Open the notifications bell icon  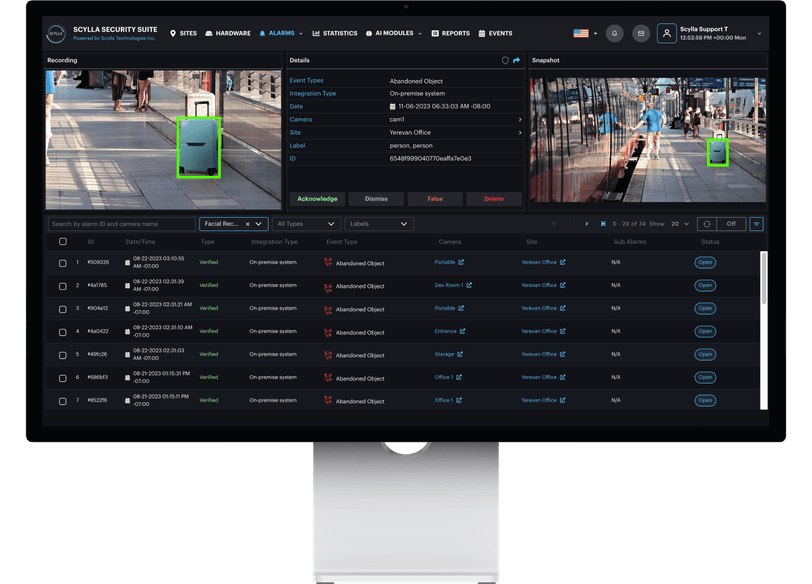click(x=615, y=33)
